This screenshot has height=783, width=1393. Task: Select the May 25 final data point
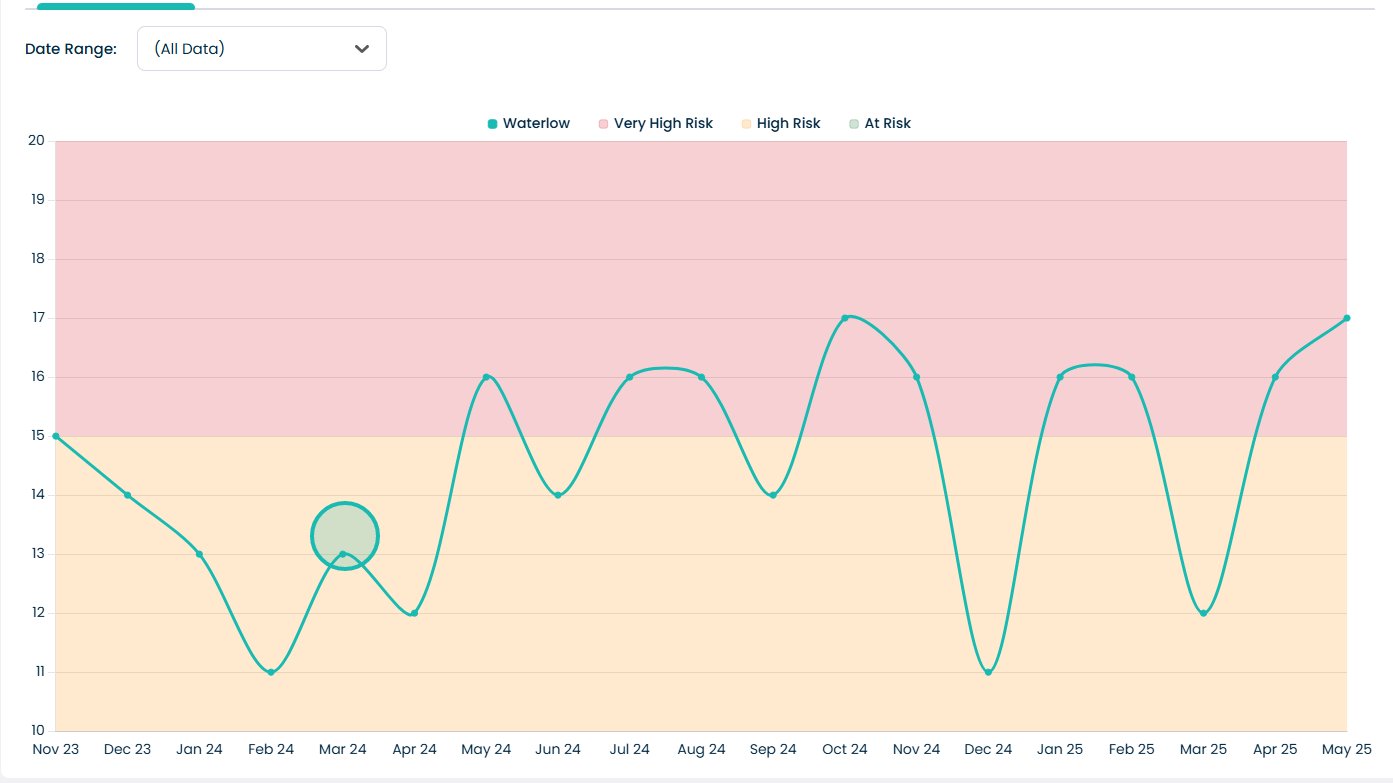[x=1346, y=318]
